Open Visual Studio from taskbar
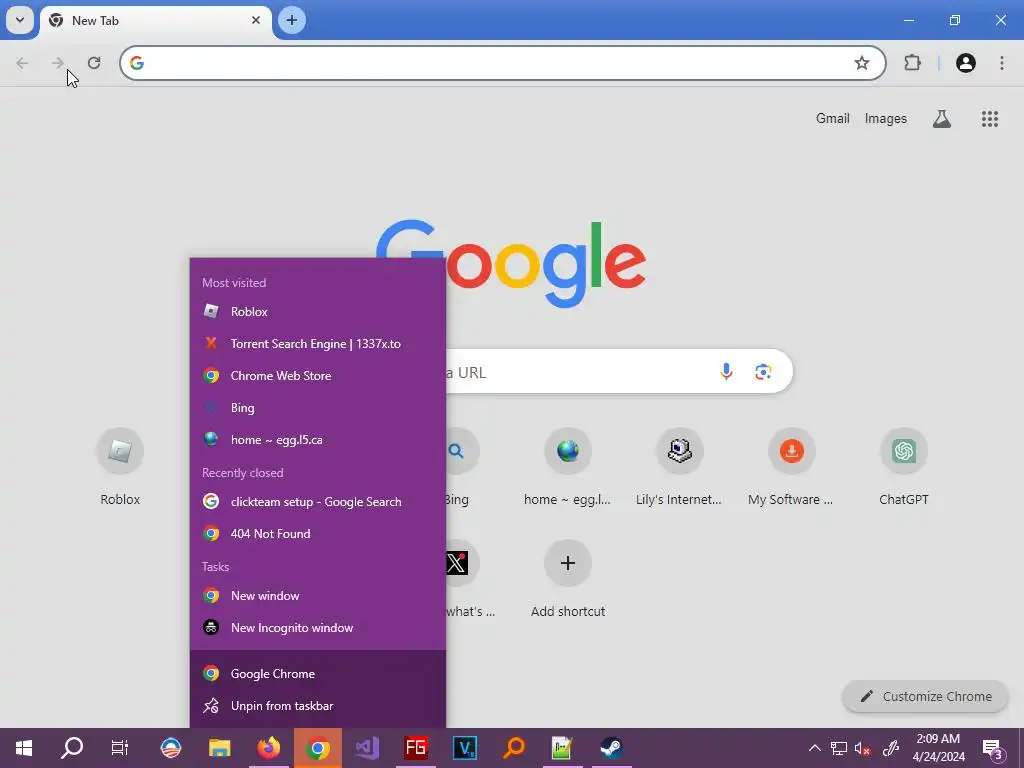1024x768 pixels. pyautogui.click(x=366, y=748)
